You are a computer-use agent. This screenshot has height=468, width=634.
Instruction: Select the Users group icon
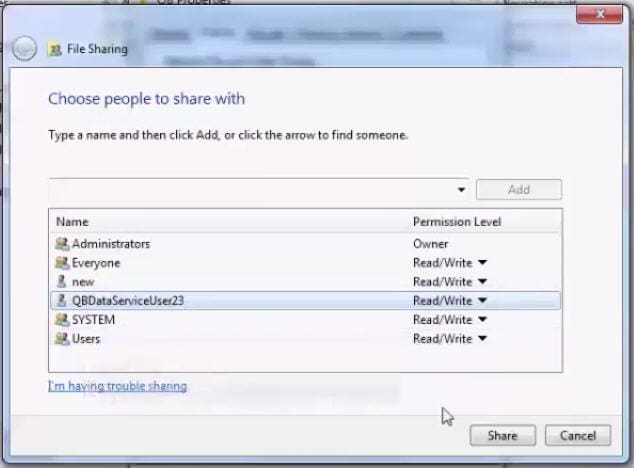click(x=62, y=339)
